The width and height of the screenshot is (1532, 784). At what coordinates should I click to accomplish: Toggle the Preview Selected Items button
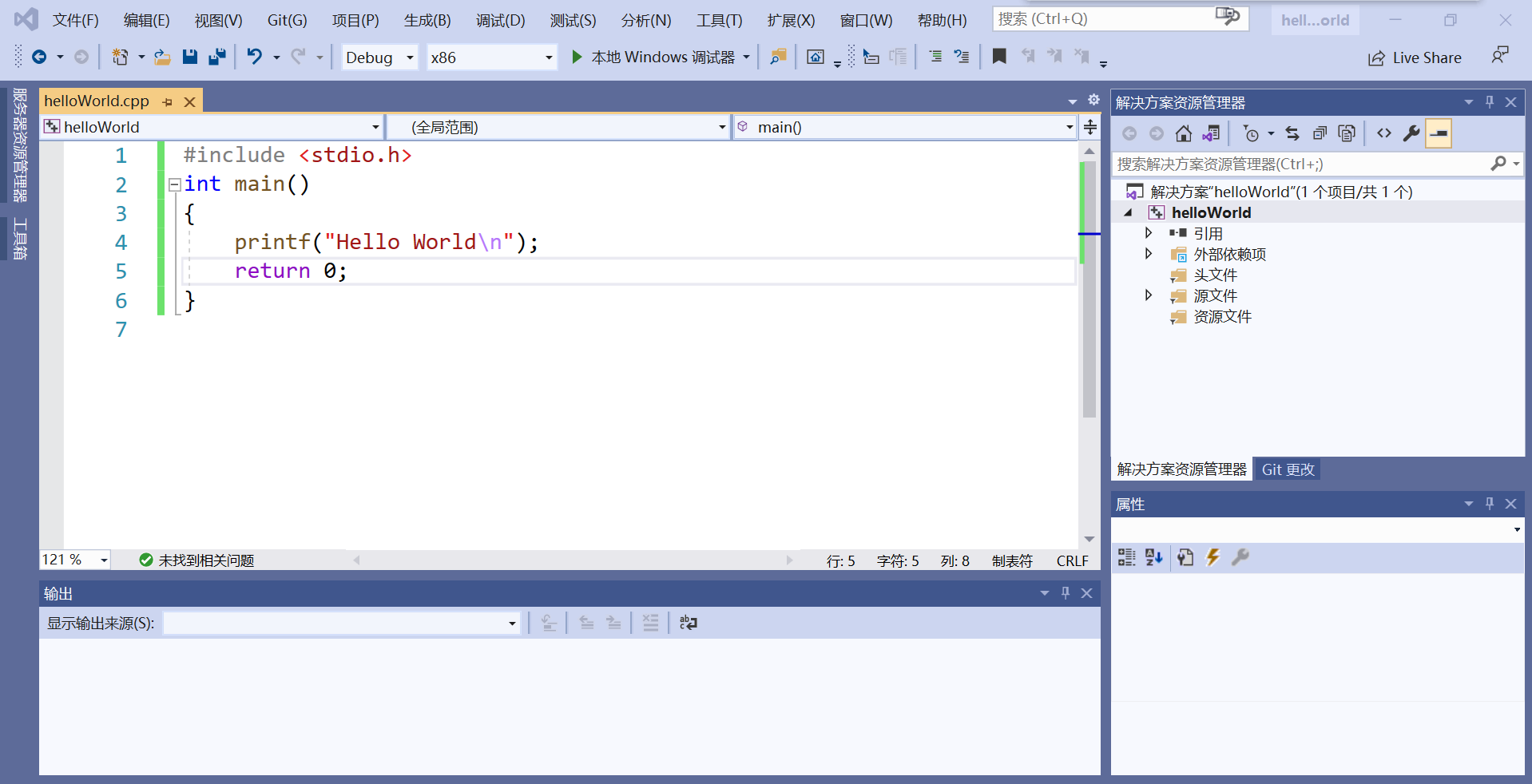pos(1438,133)
